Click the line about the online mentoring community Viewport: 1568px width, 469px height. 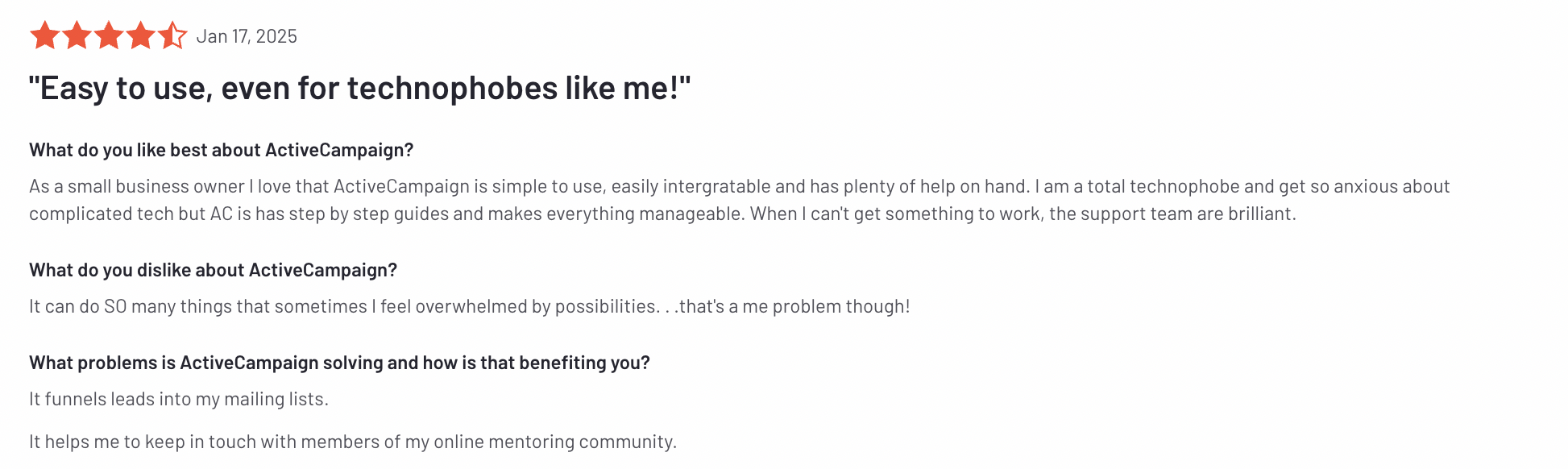click(353, 442)
